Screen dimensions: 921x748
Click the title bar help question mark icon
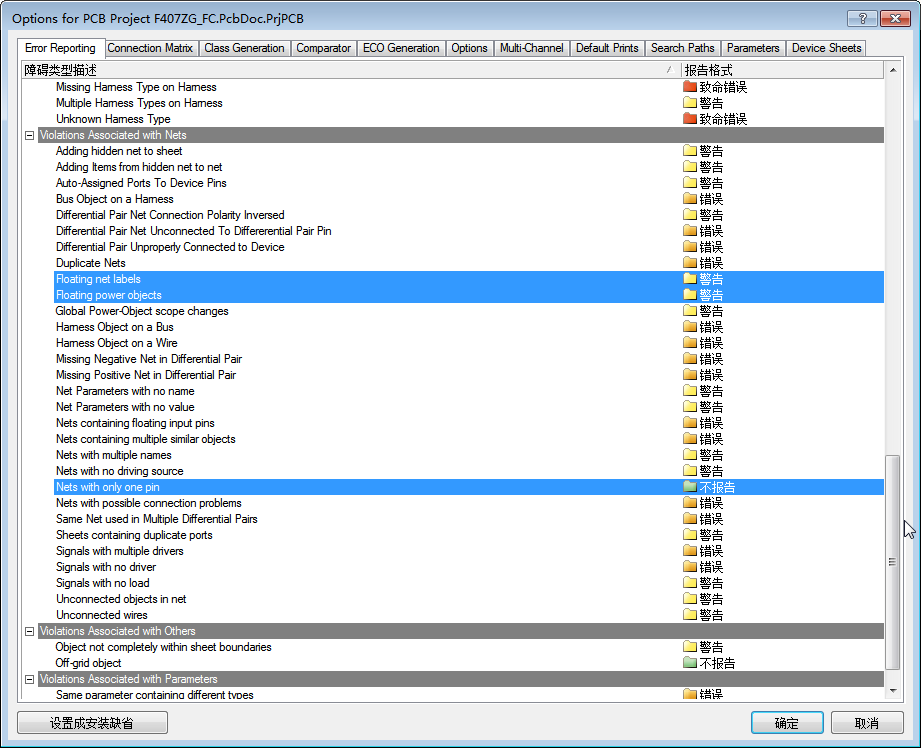(x=861, y=18)
